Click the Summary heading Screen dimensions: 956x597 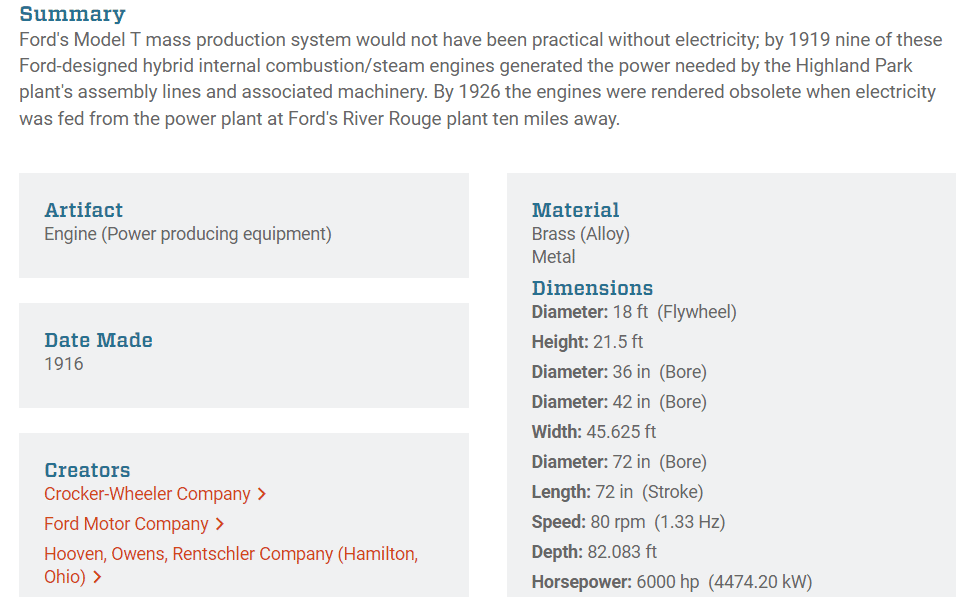(72, 14)
